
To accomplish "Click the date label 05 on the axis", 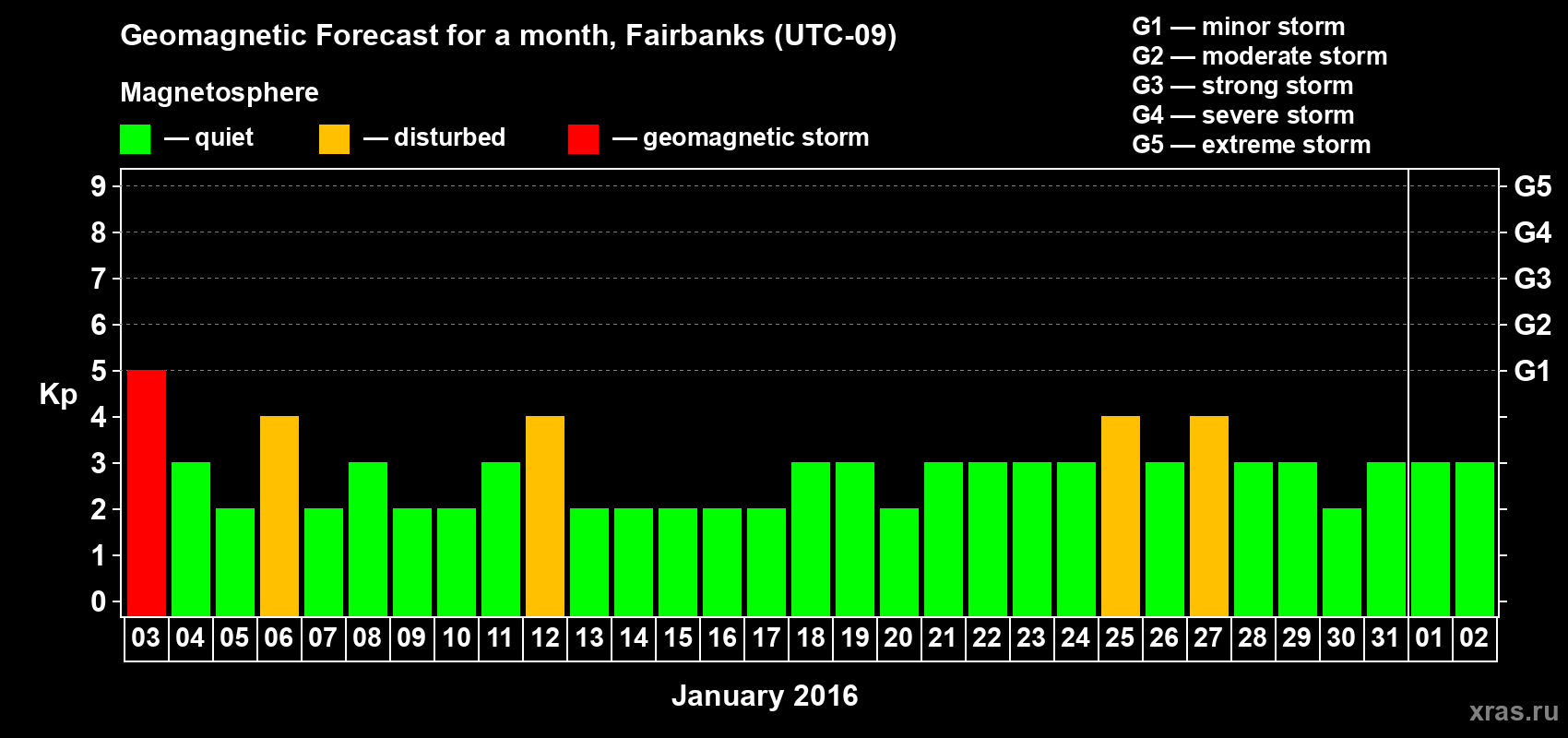I will tap(234, 637).
